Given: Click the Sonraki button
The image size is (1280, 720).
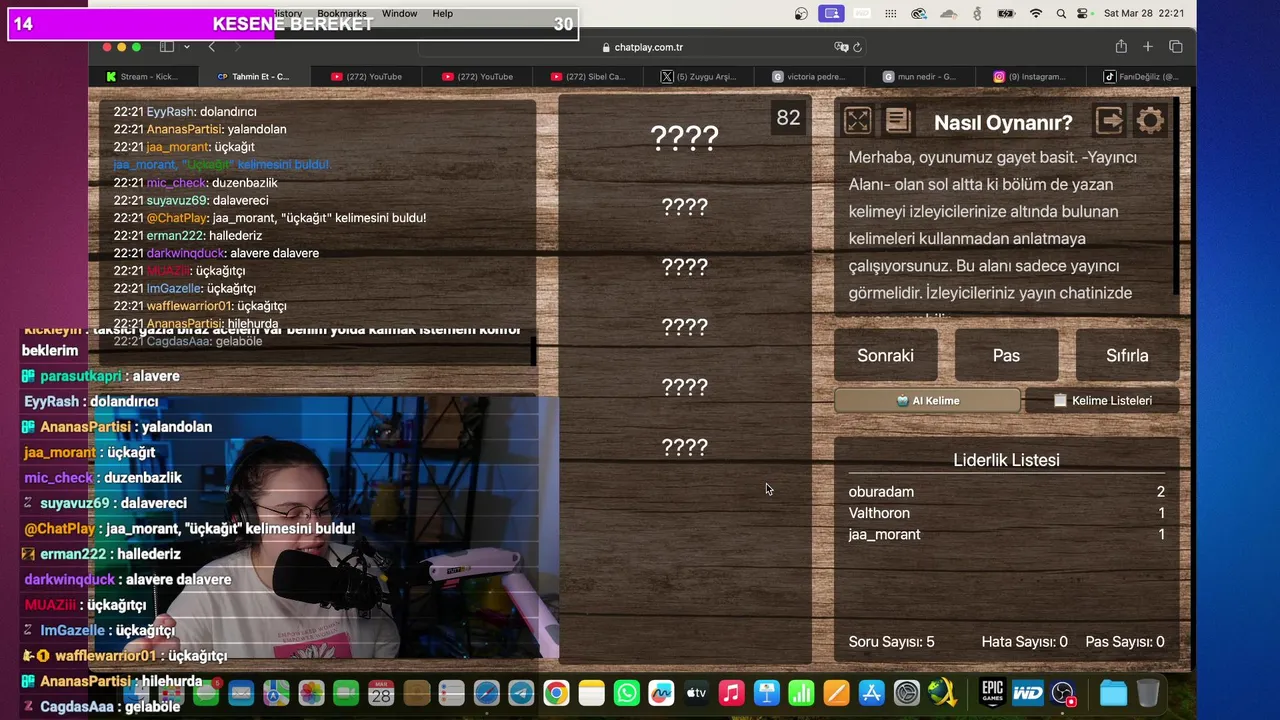Looking at the screenshot, I should [886, 355].
